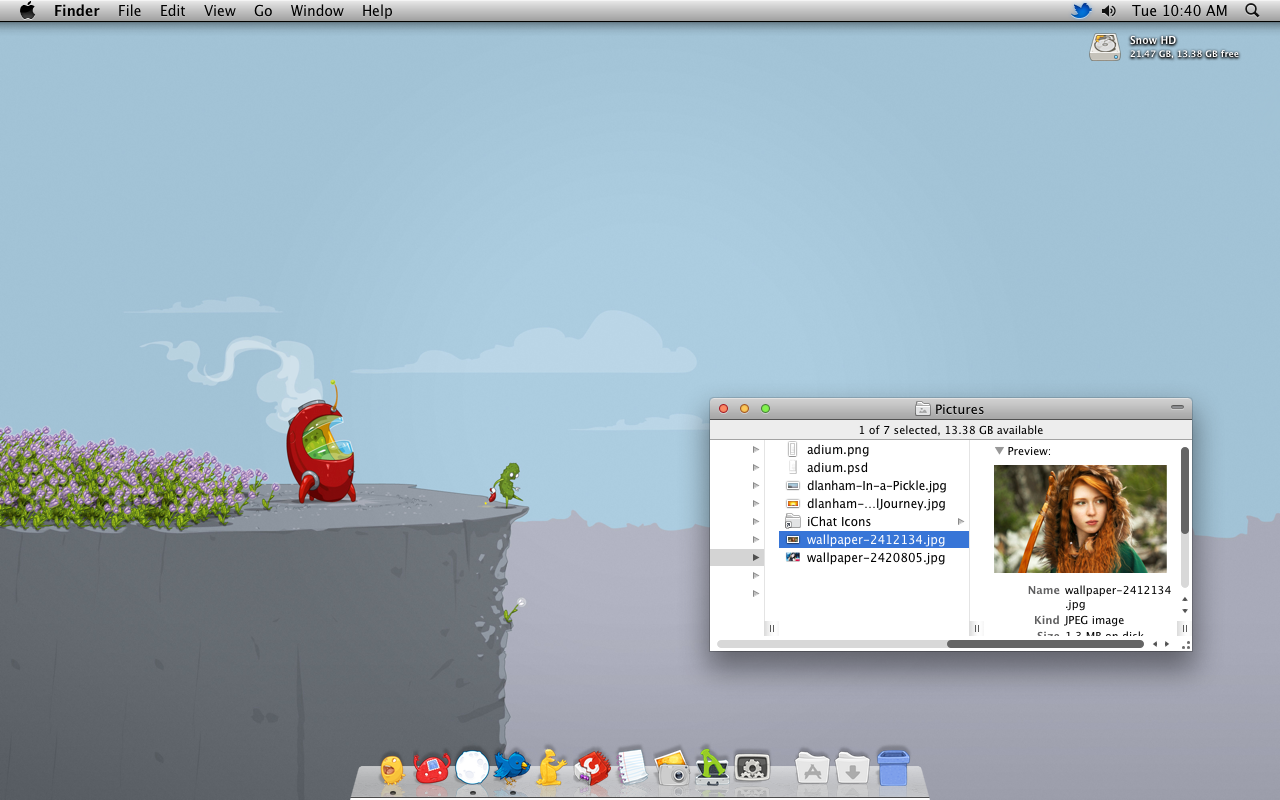Open the Window menu
1280x800 pixels.
point(317,10)
